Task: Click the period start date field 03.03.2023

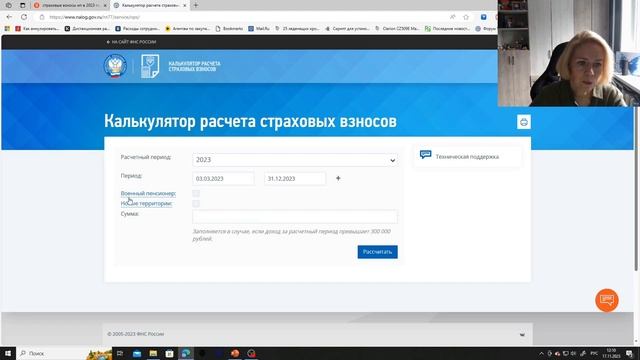Action: pyautogui.click(x=223, y=178)
